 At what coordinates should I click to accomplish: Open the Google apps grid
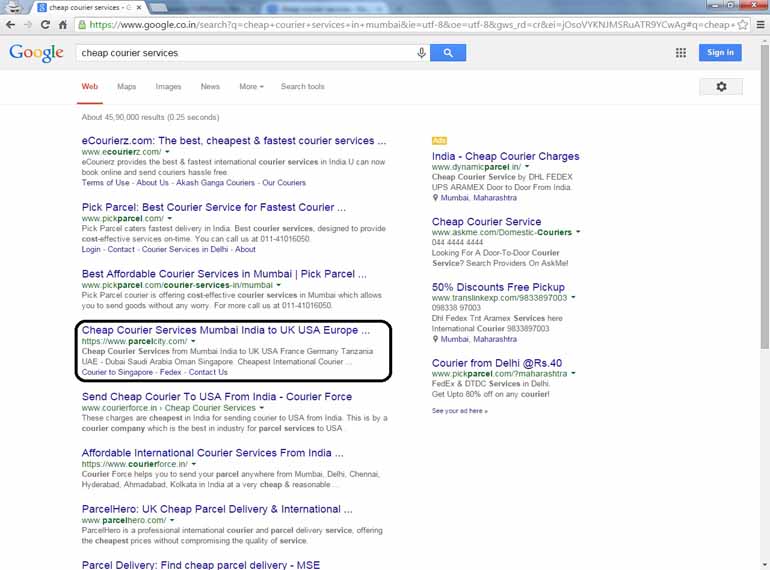pyautogui.click(x=681, y=53)
